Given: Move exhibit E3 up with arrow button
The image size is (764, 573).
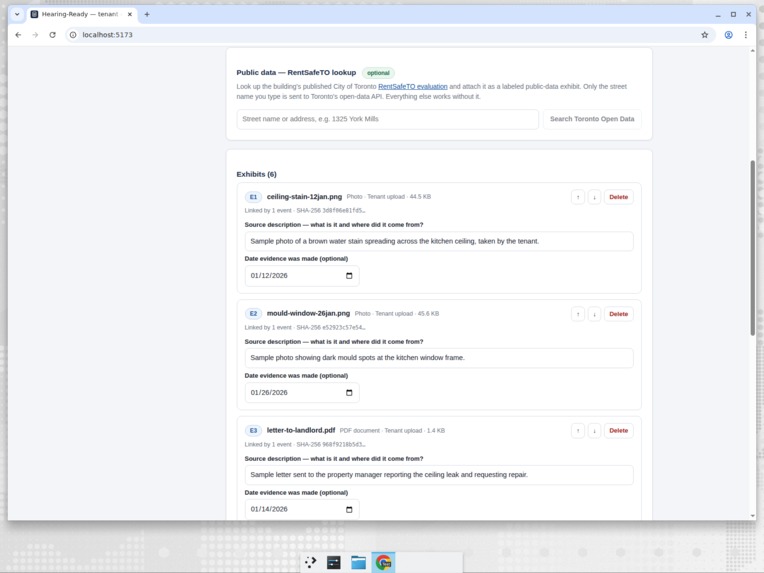Looking at the screenshot, I should click(578, 431).
